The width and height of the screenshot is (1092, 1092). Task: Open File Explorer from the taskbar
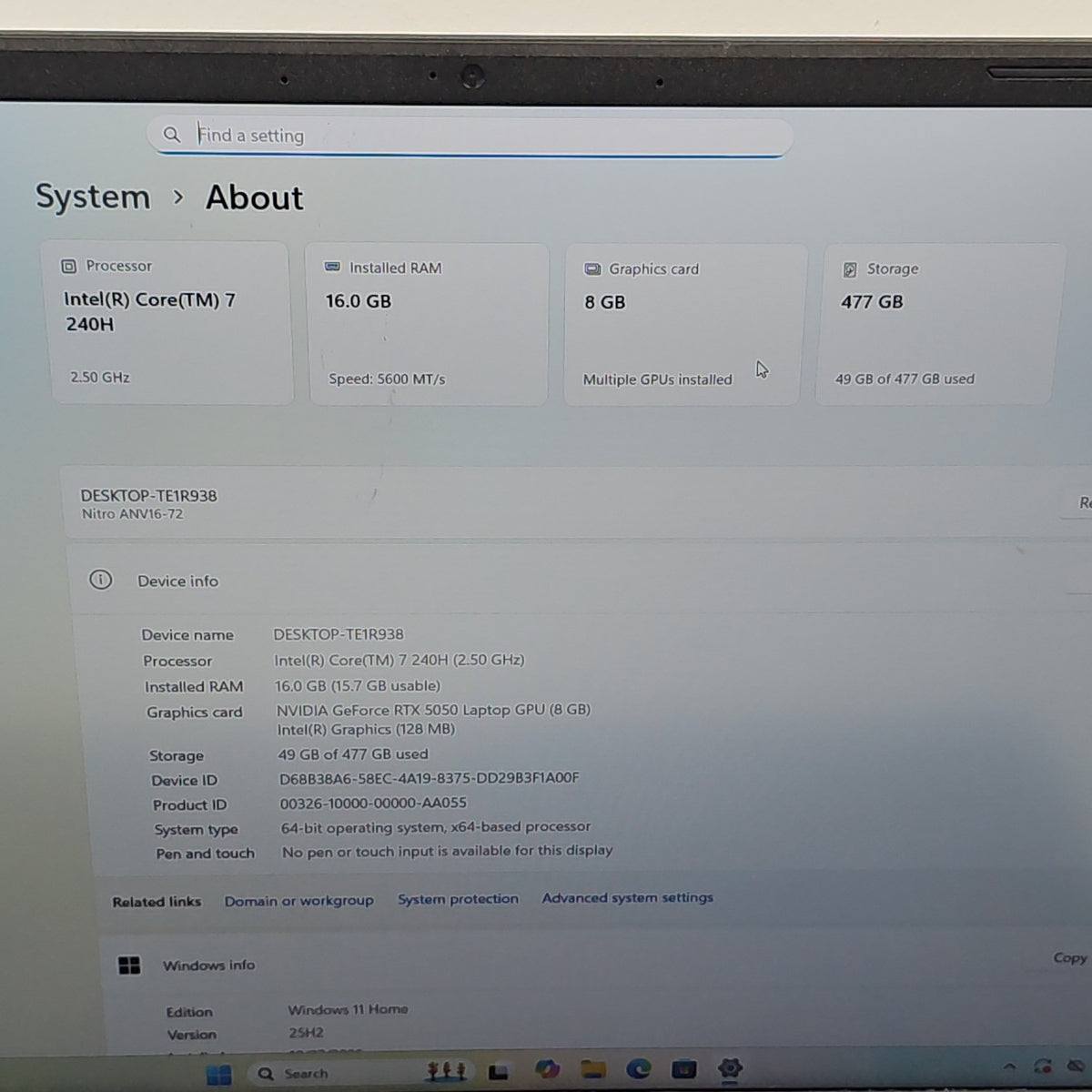pos(593,1069)
